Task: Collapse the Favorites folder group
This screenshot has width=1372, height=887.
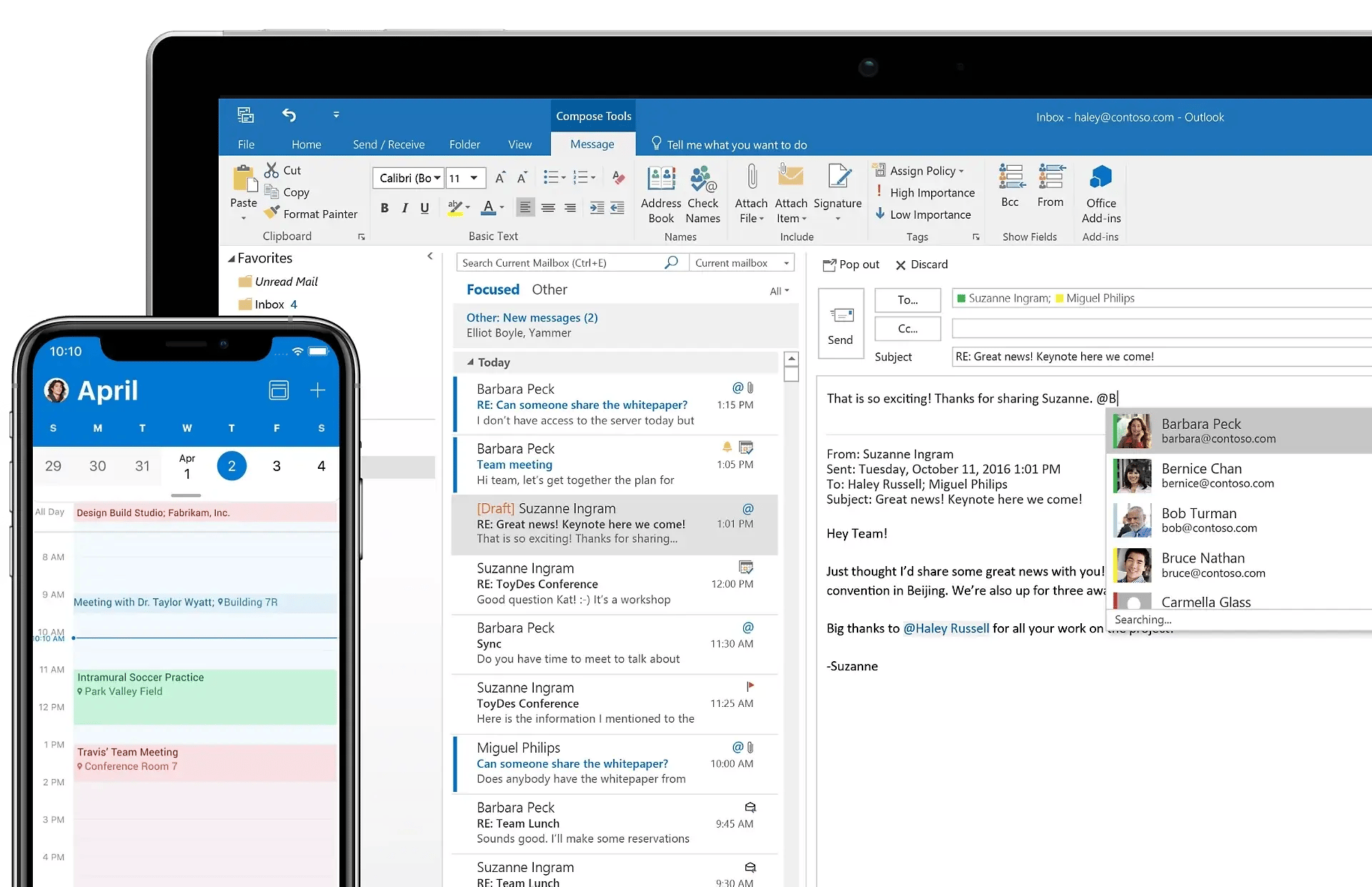Action: pos(232,259)
